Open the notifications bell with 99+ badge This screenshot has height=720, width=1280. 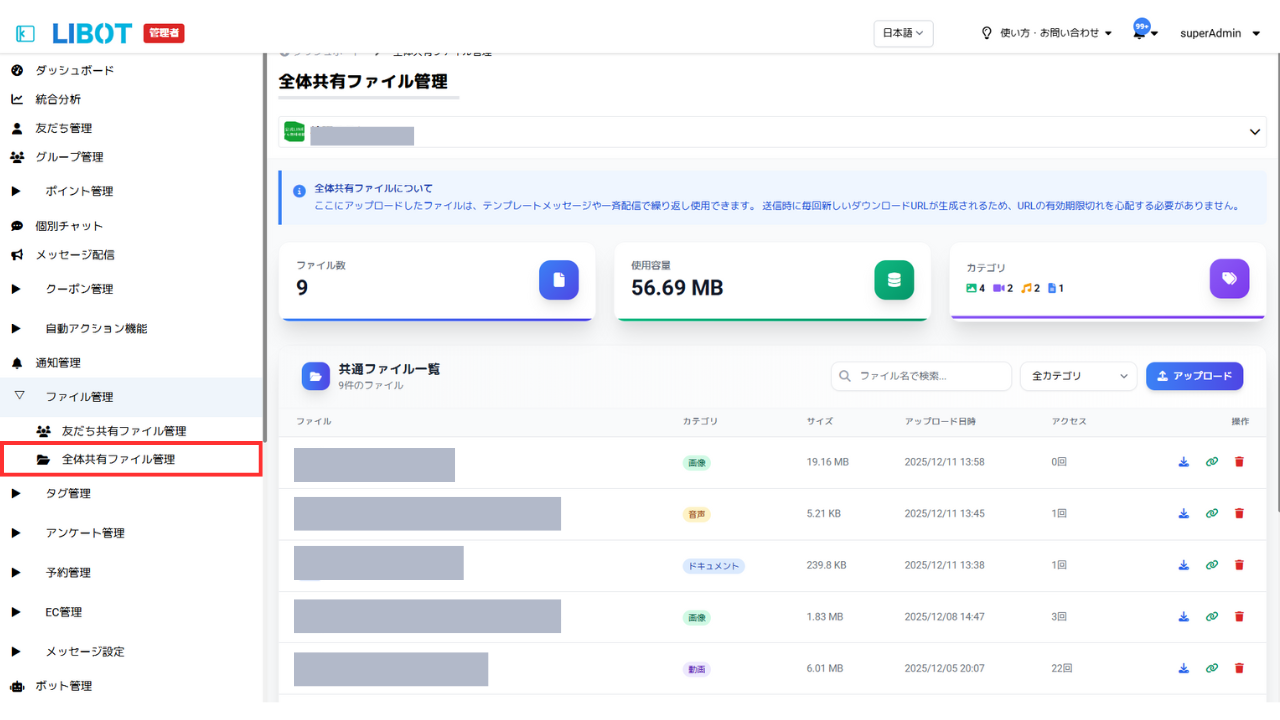point(1141,32)
